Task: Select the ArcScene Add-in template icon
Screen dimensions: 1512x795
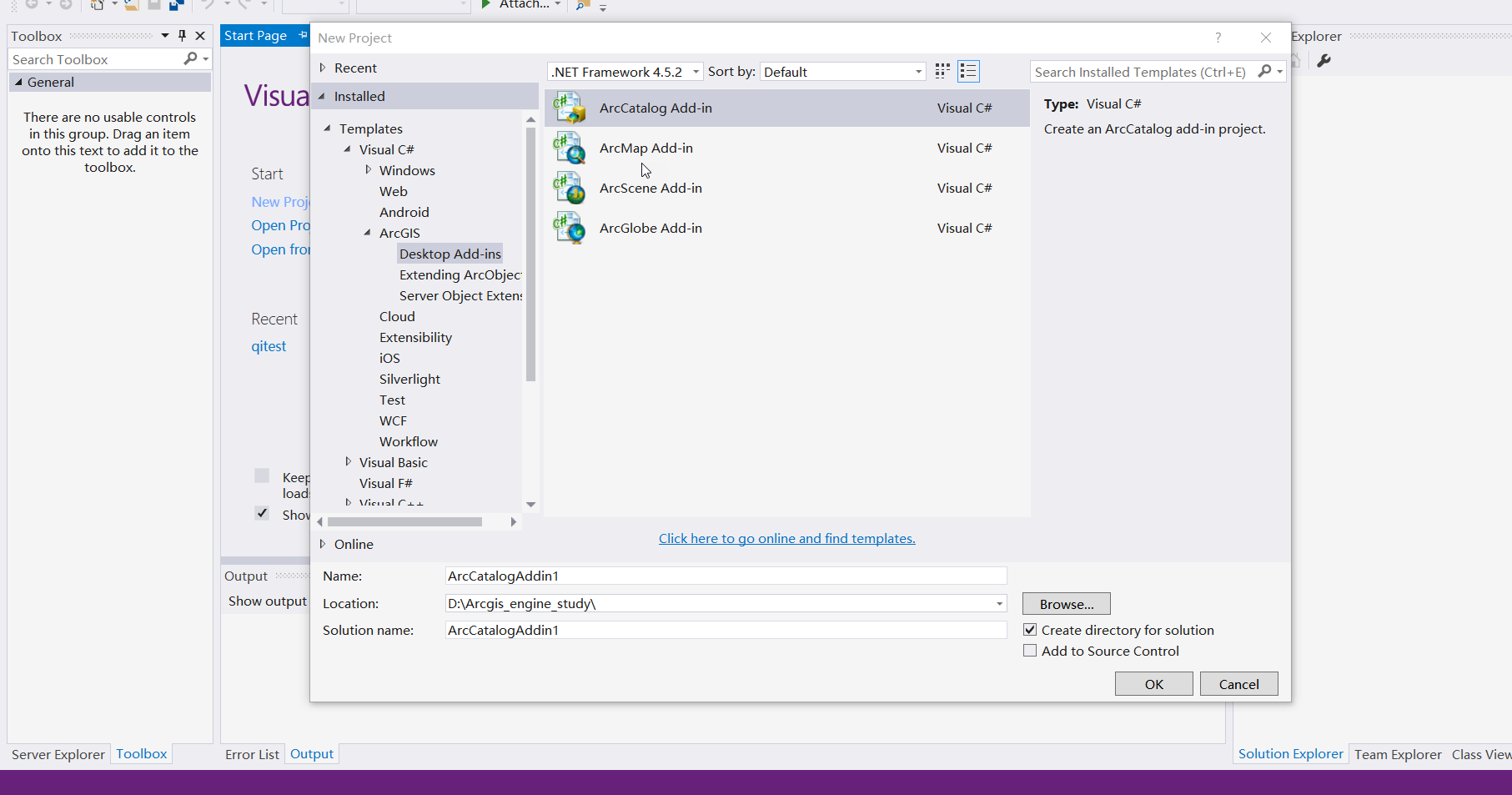Action: 570,188
